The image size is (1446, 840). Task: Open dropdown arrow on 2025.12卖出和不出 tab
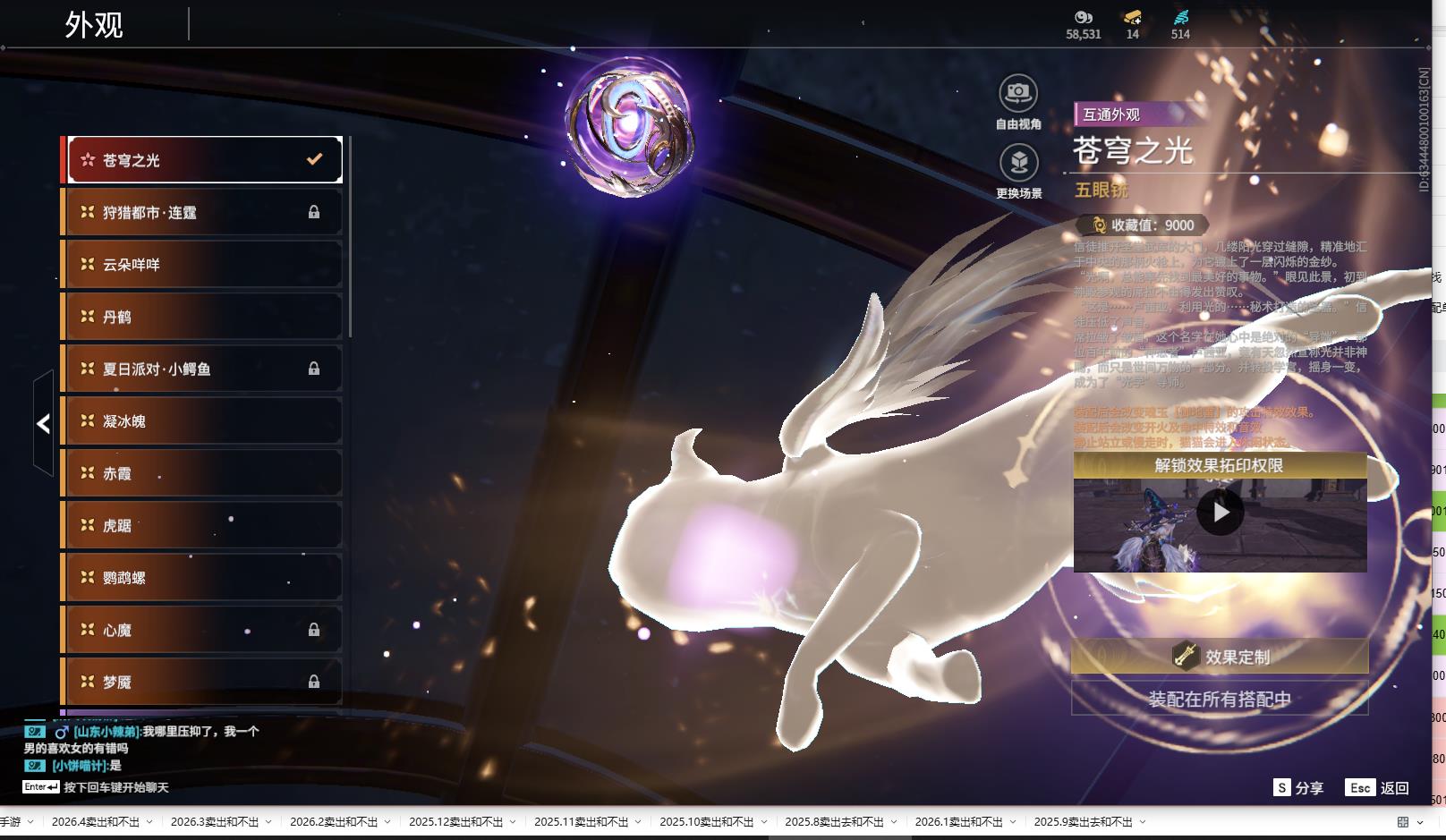tap(513, 822)
